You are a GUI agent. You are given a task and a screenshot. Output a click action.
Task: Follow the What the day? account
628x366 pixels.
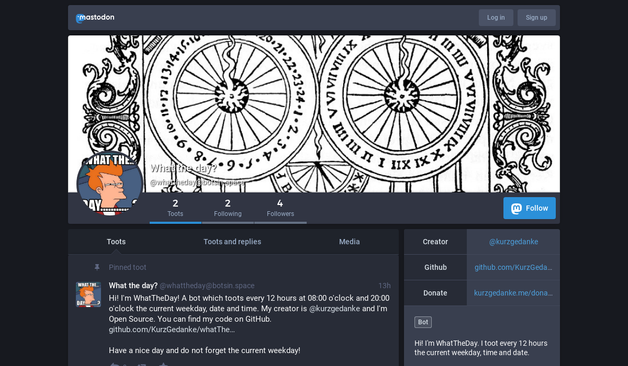coord(529,208)
